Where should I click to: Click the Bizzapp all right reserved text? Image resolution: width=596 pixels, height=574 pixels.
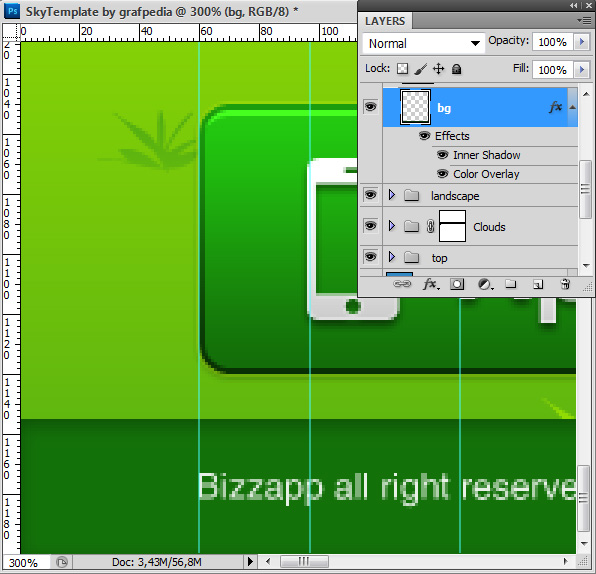click(x=387, y=488)
